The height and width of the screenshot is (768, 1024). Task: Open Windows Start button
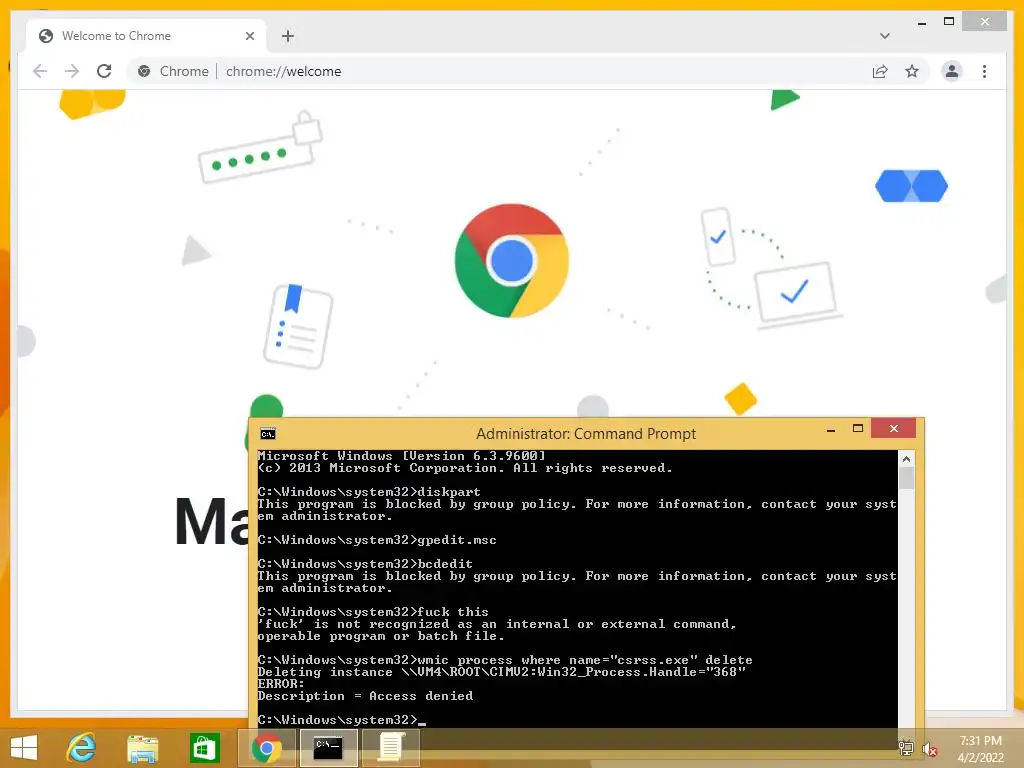coord(24,748)
